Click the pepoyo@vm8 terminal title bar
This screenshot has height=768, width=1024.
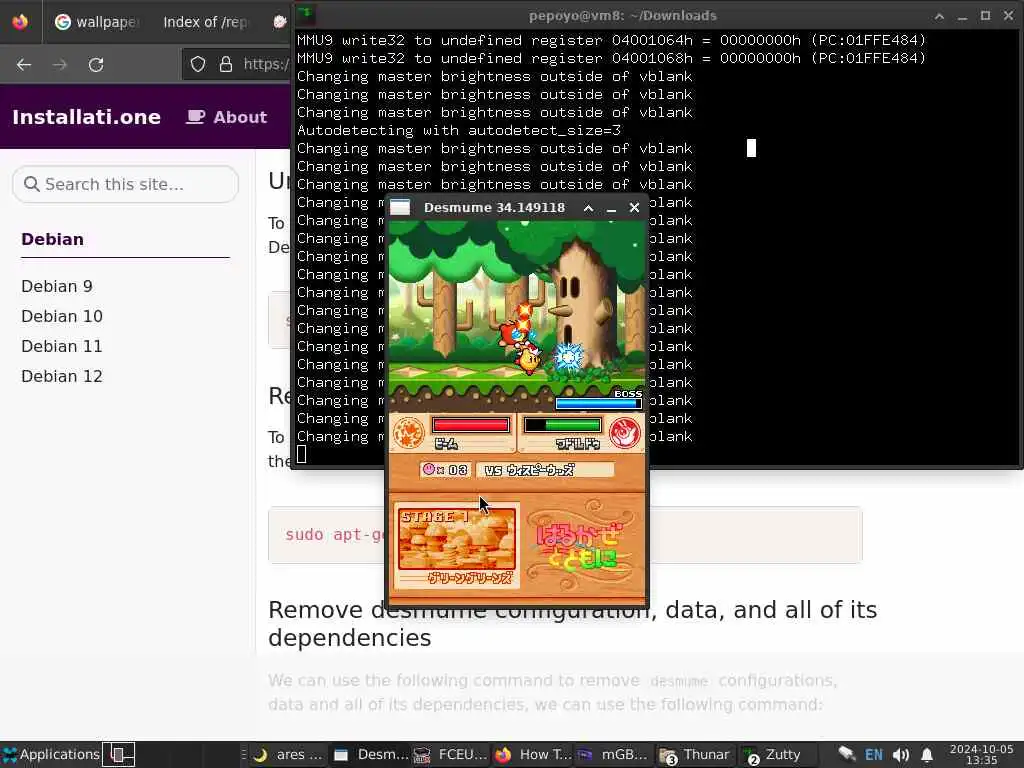622,16
